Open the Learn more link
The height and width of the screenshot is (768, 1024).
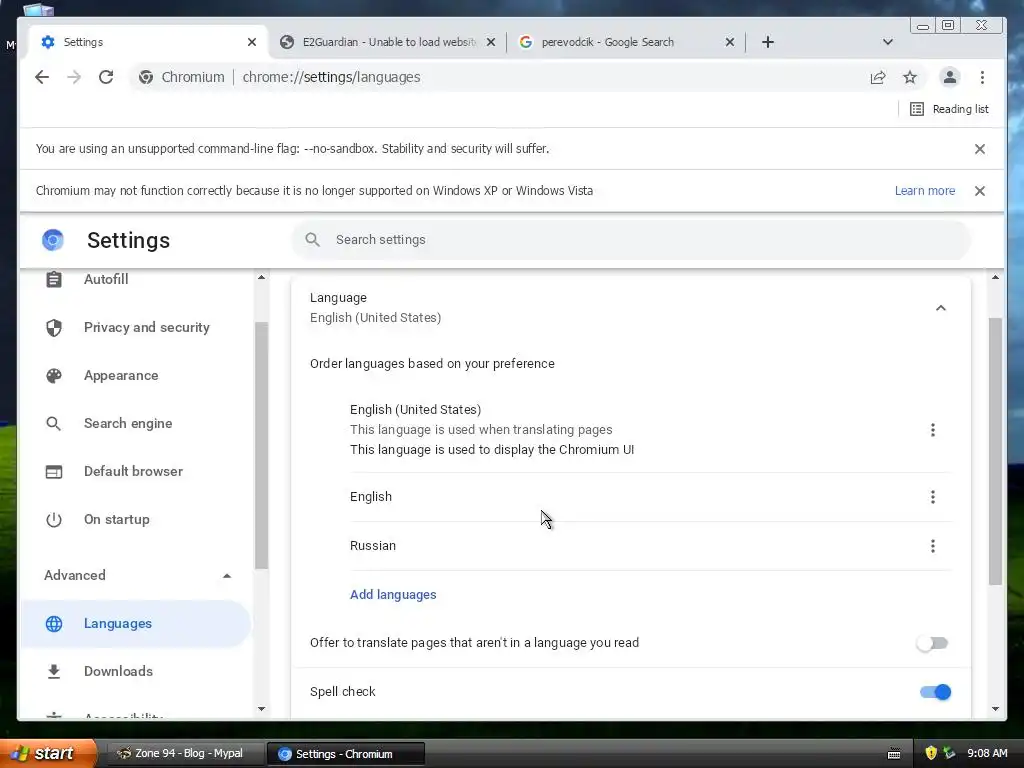click(x=925, y=191)
